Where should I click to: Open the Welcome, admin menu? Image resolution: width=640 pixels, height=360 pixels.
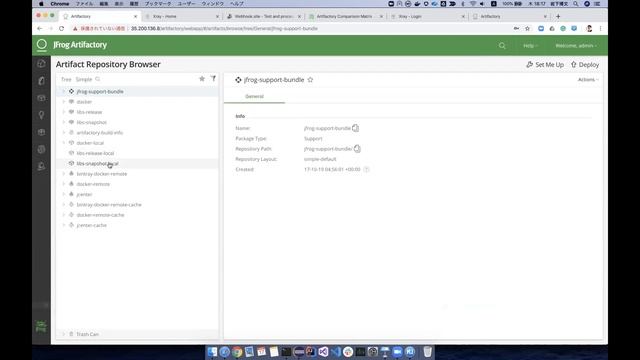(x=576, y=46)
